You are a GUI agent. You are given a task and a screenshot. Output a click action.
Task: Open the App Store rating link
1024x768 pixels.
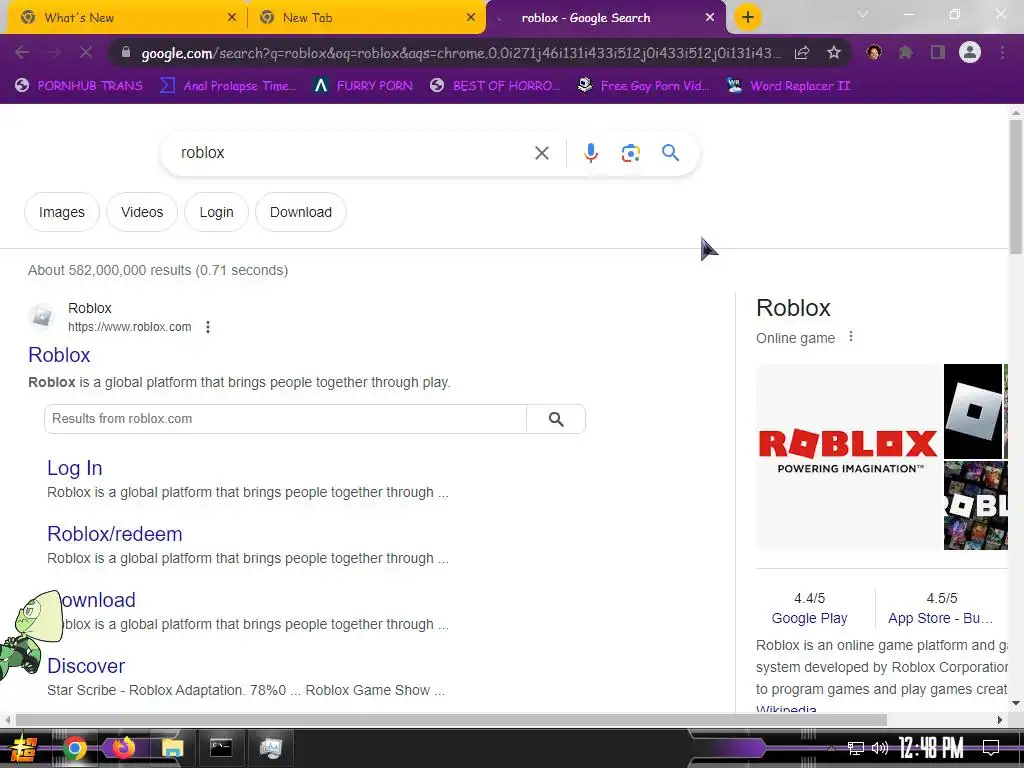pos(940,618)
